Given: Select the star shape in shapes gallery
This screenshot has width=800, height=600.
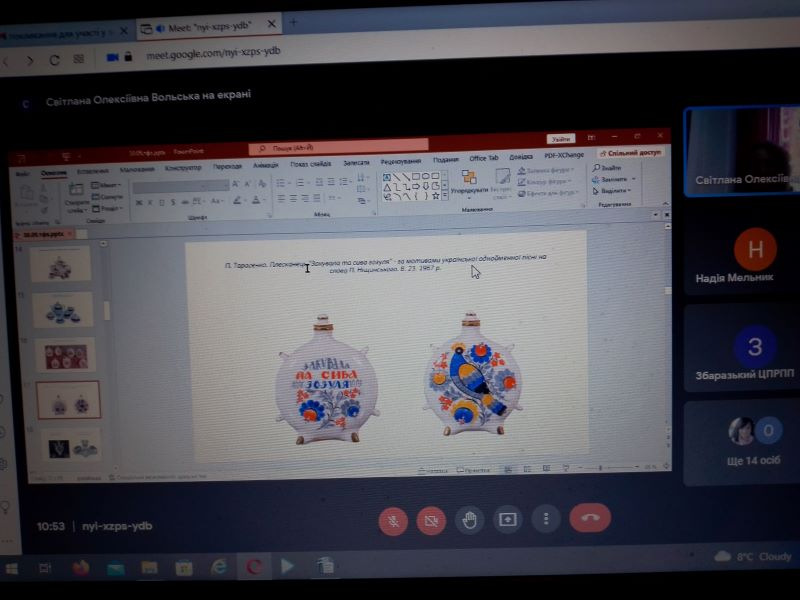Looking at the screenshot, I should [435, 196].
